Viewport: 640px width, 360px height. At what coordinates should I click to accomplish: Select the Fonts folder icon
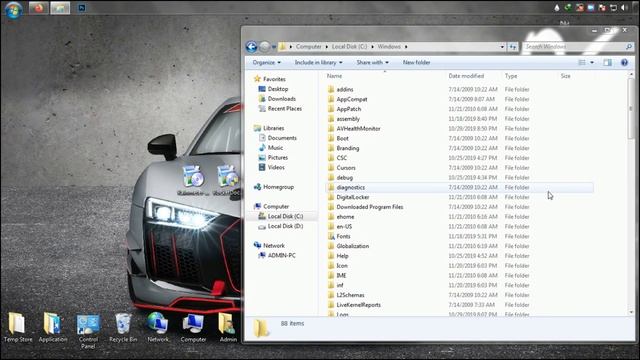pyautogui.click(x=331, y=236)
